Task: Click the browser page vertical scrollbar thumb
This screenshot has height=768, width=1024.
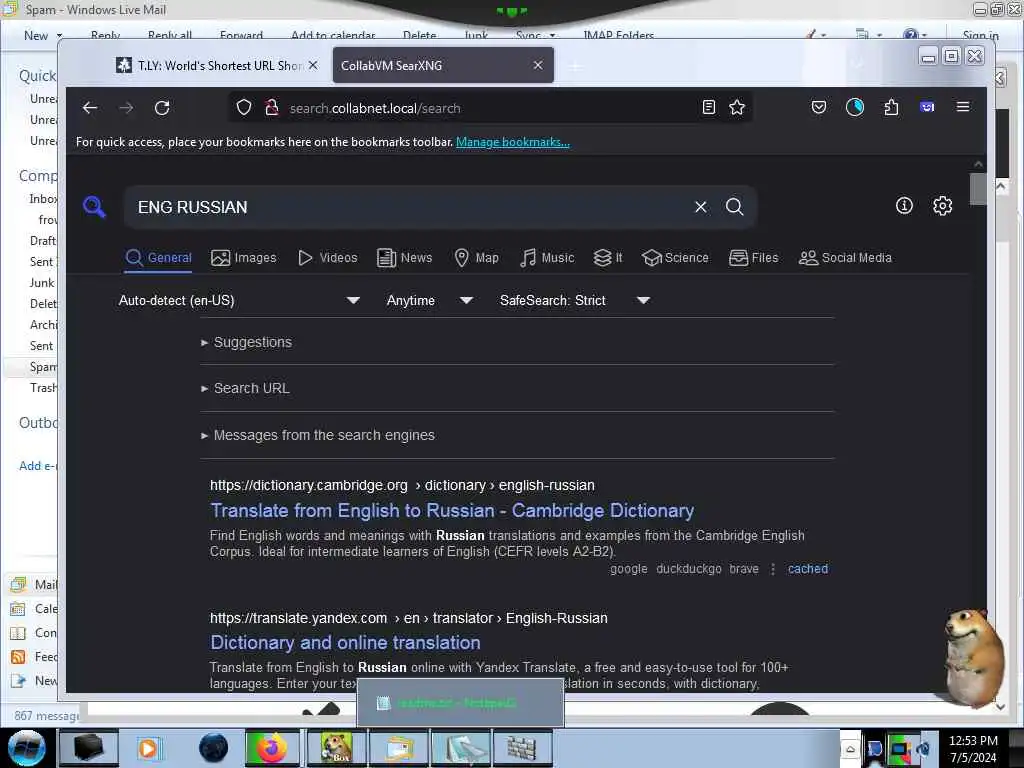Action: point(978,189)
